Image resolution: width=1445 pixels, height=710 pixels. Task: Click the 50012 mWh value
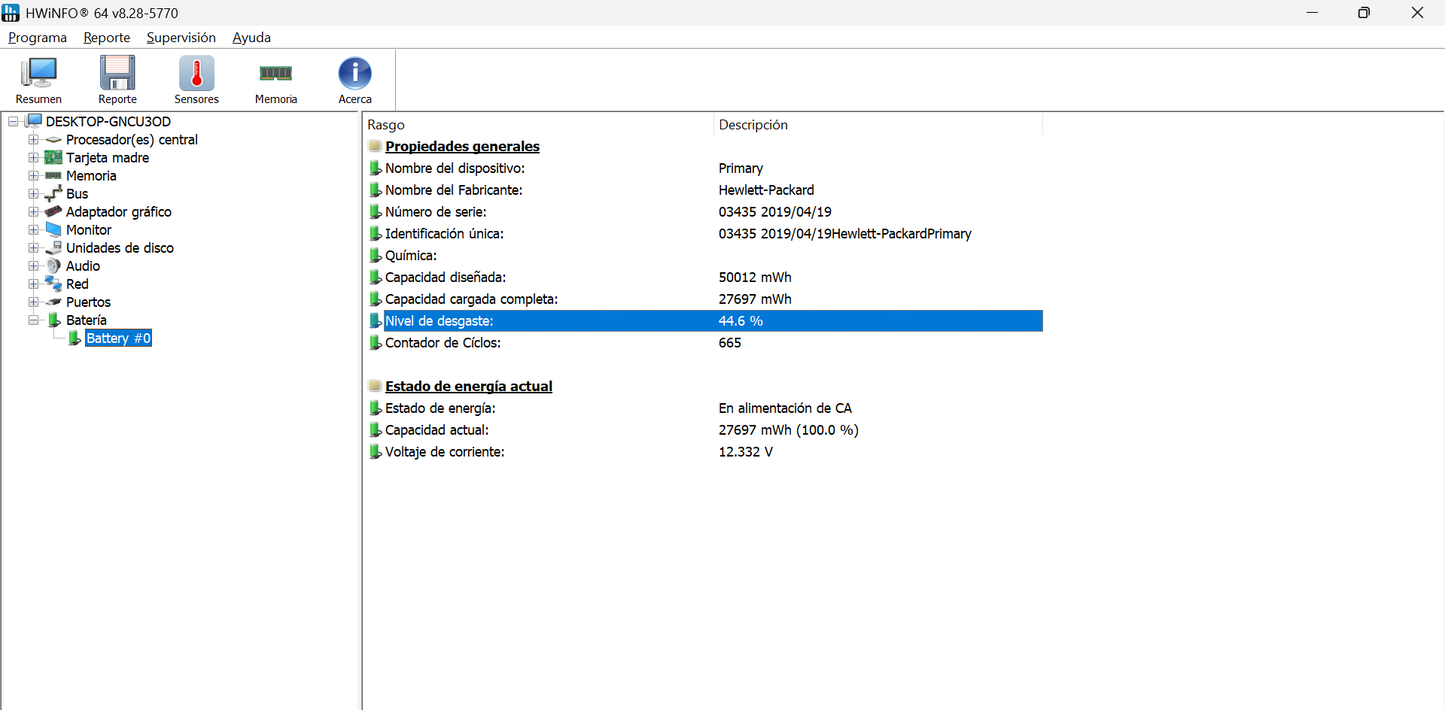(755, 277)
